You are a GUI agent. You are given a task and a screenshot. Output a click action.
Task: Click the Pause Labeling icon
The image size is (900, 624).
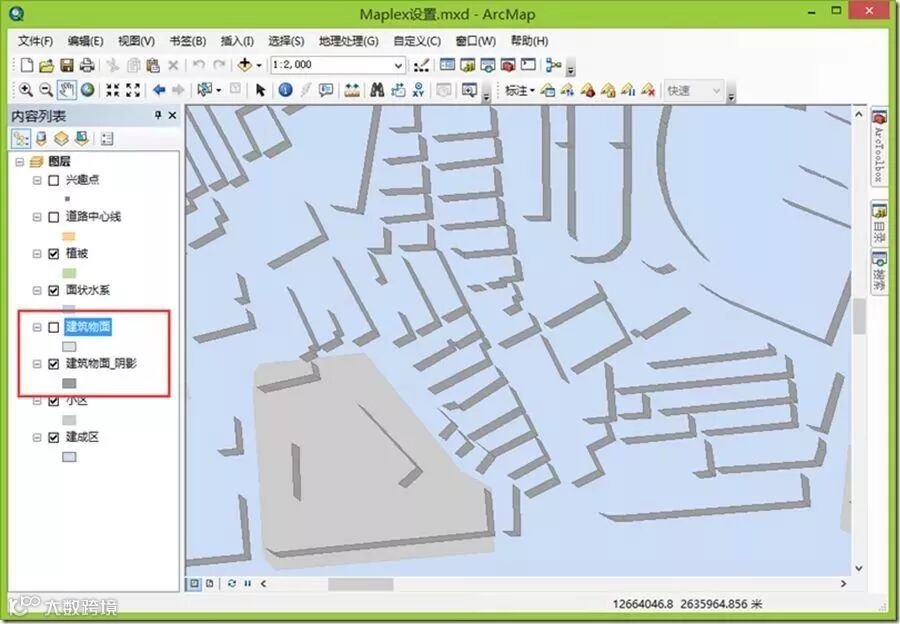[x=628, y=90]
